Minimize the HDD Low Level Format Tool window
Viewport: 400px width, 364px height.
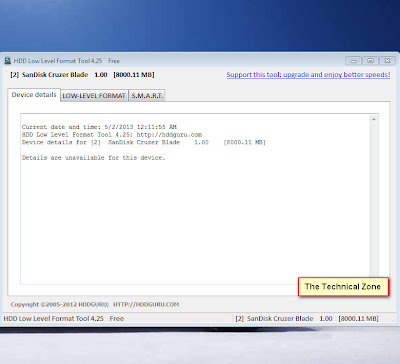[354, 61]
